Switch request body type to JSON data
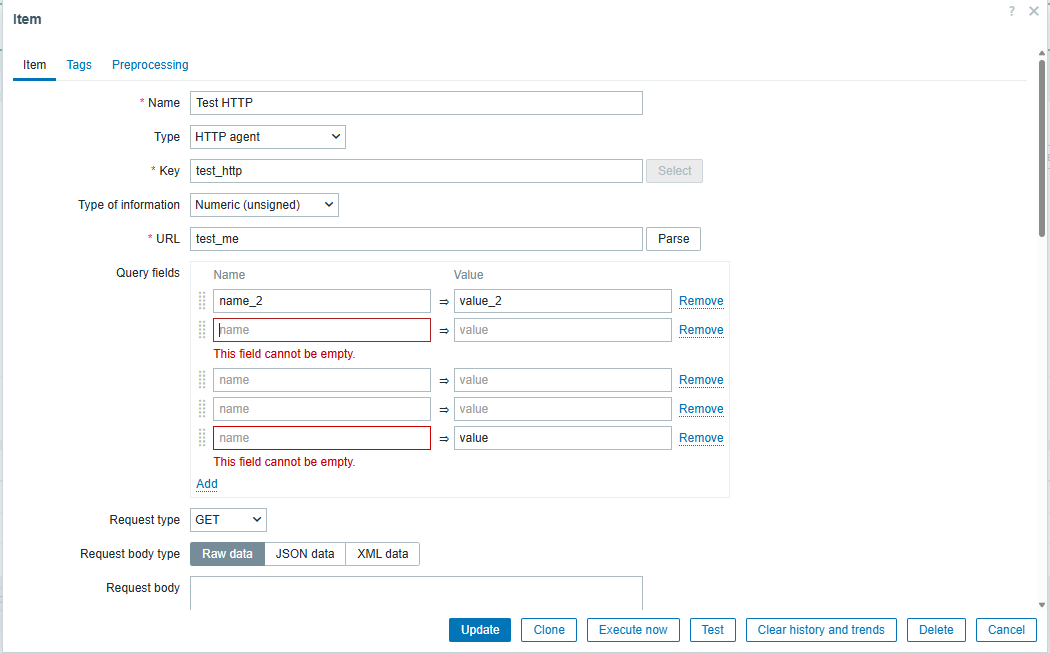Screen dimensions: 1050x653 pyautogui.click(x=305, y=554)
